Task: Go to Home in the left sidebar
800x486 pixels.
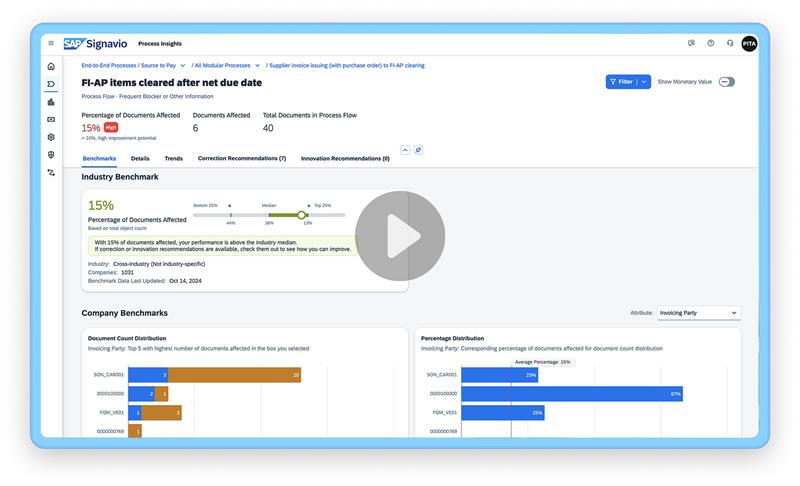Action: pos(51,66)
